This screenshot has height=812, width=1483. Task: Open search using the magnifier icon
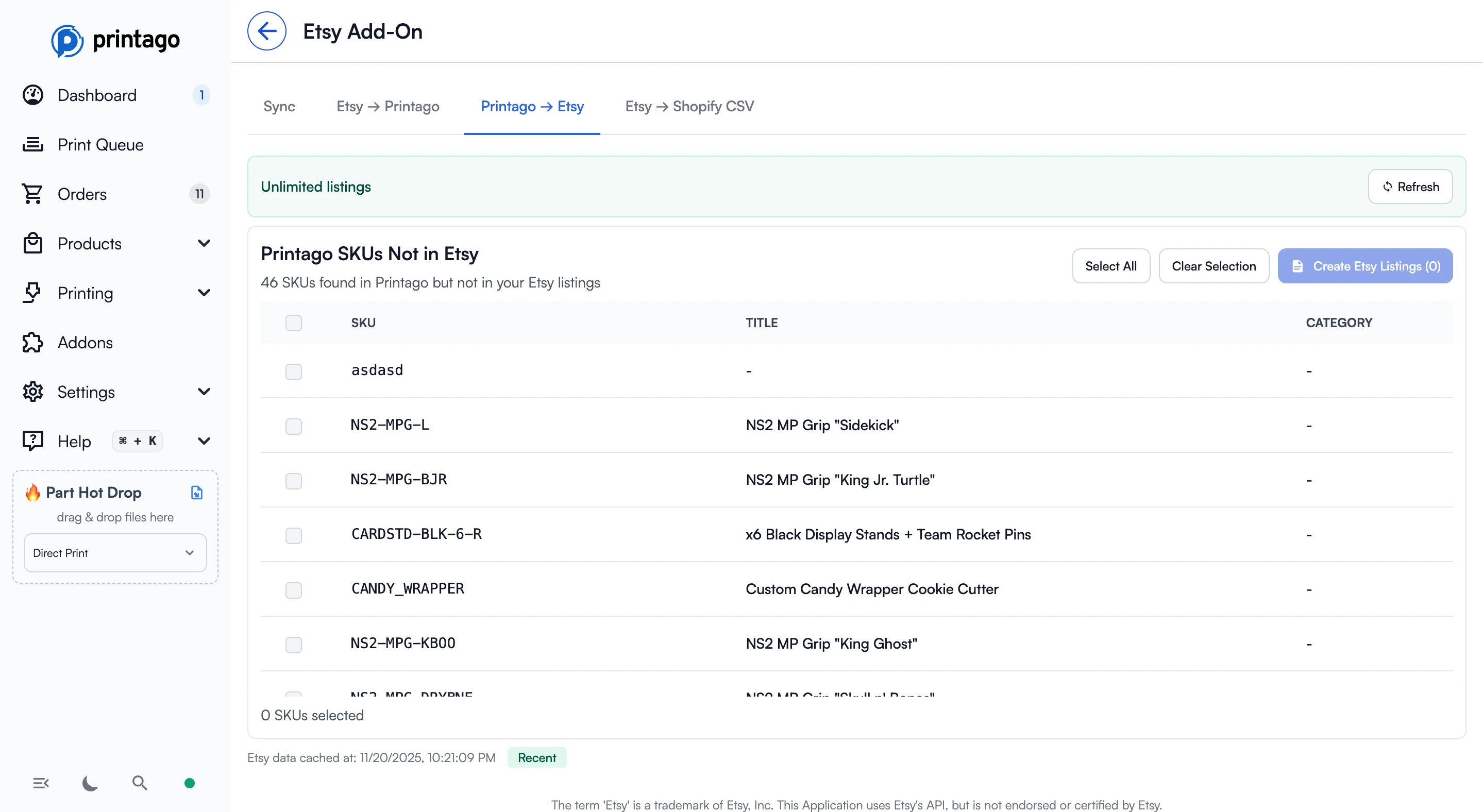(x=139, y=783)
